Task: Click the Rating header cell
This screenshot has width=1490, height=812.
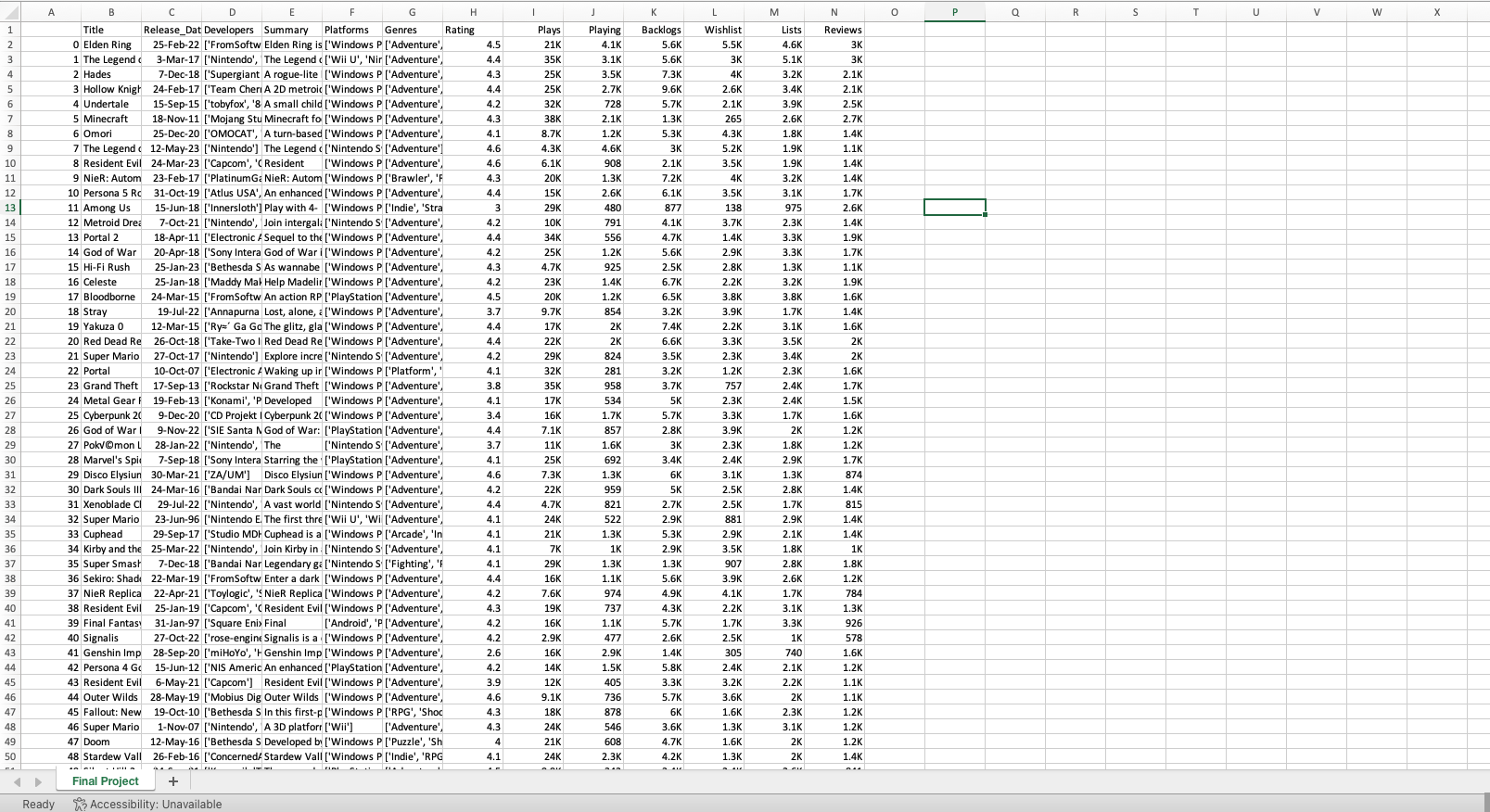Action: [x=473, y=30]
